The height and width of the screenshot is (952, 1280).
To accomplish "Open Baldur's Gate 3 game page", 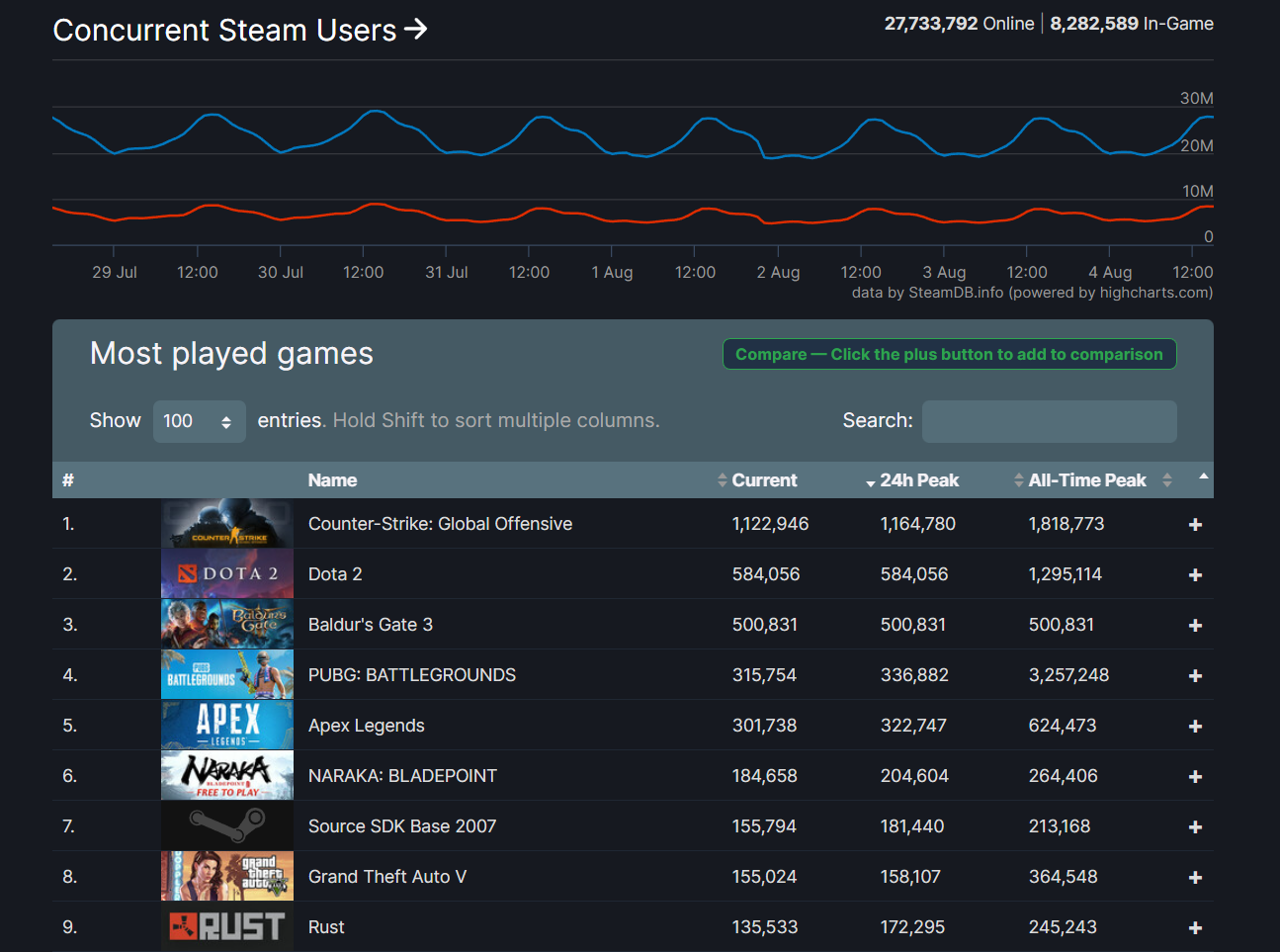I will 371,625.
